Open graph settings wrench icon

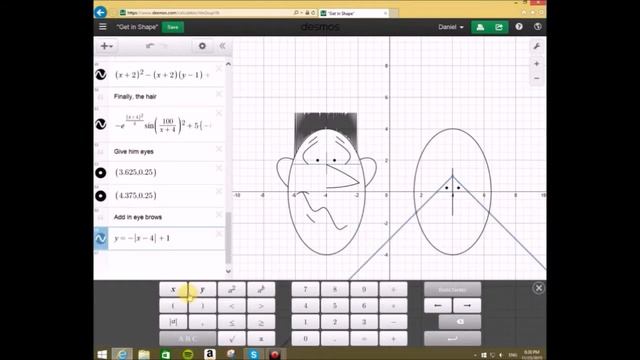537,47
